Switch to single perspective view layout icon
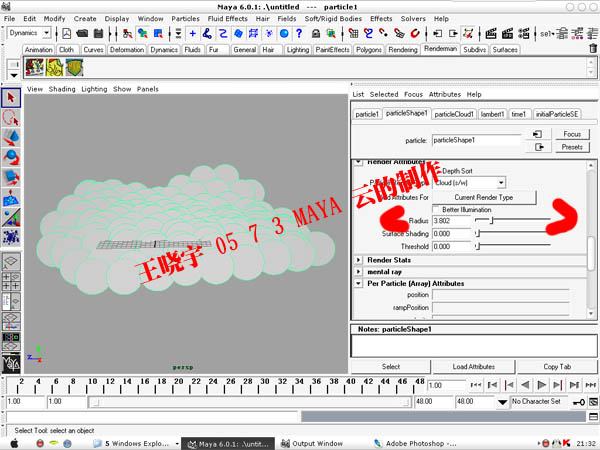Image resolution: width=600 pixels, height=450 pixels. coord(11,261)
